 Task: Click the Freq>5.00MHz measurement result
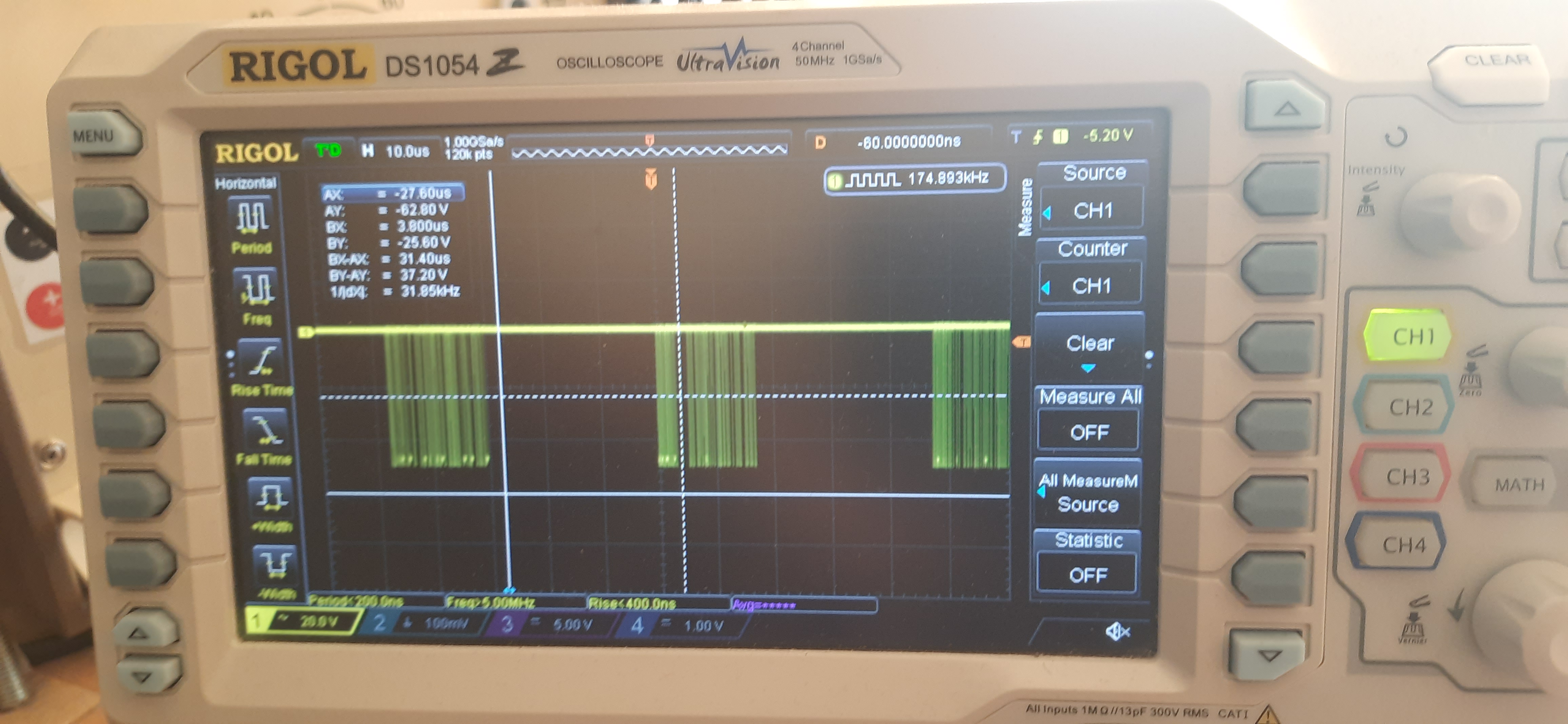(x=491, y=603)
